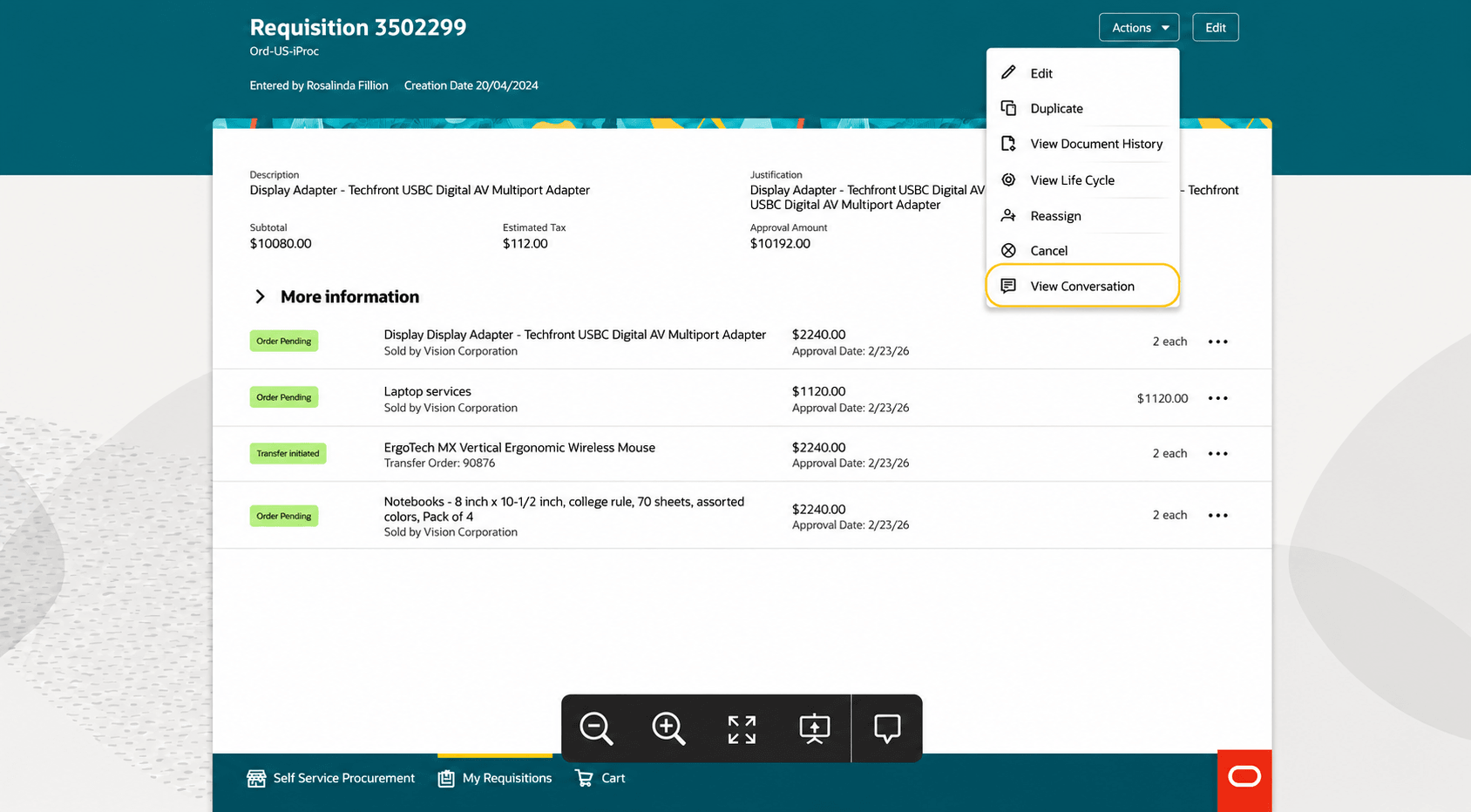Open more options for Display Adapter row
Screen dimensions: 1471x812
1218,342
